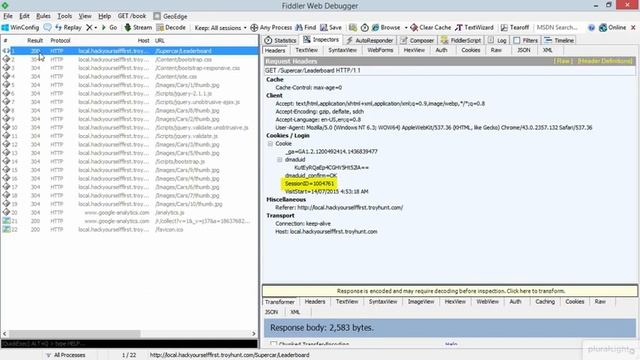This screenshot has width=640, height=360.
Task: Switch to the Filters tab
Action: pyautogui.click(x=526, y=40)
